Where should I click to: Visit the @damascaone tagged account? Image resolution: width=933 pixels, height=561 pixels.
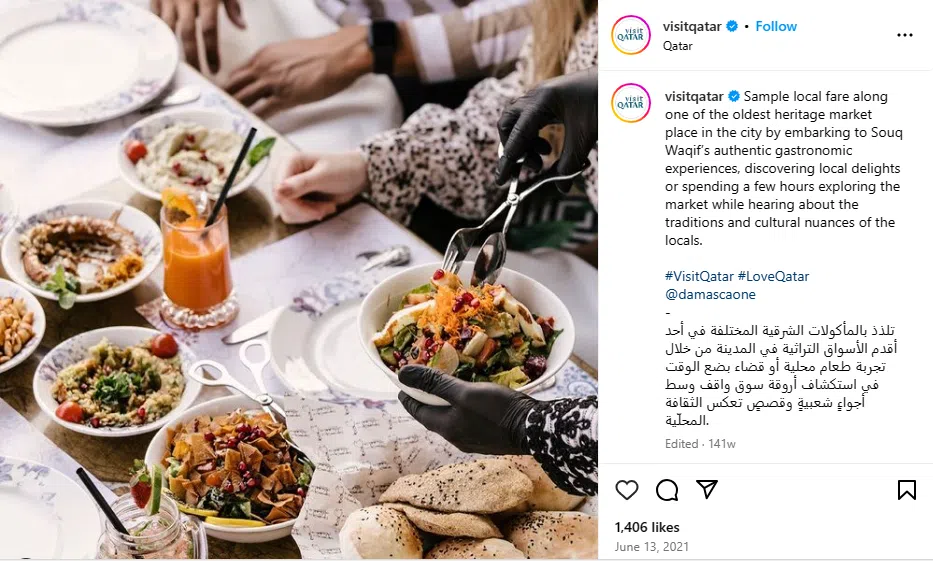point(710,294)
